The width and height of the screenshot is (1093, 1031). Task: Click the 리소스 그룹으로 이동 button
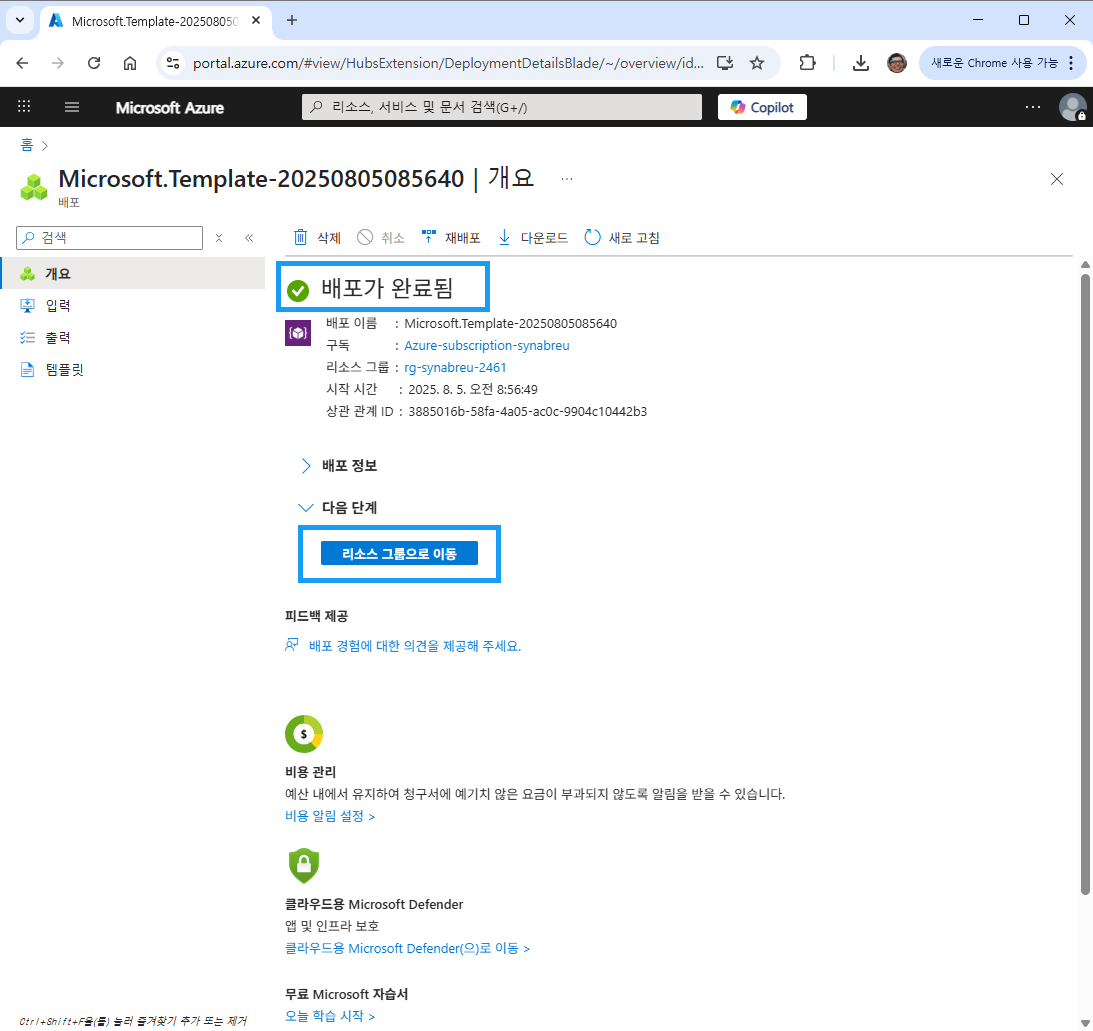(399, 553)
